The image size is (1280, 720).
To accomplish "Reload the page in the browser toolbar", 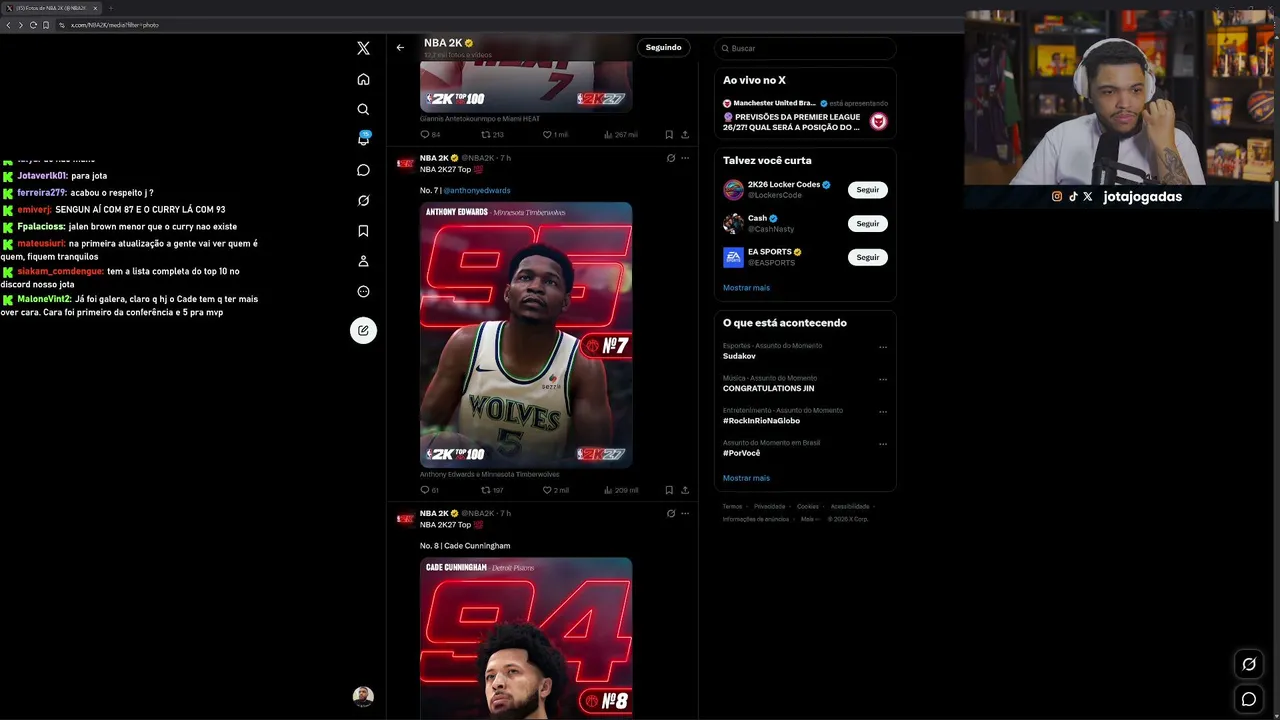I will pos(33,25).
